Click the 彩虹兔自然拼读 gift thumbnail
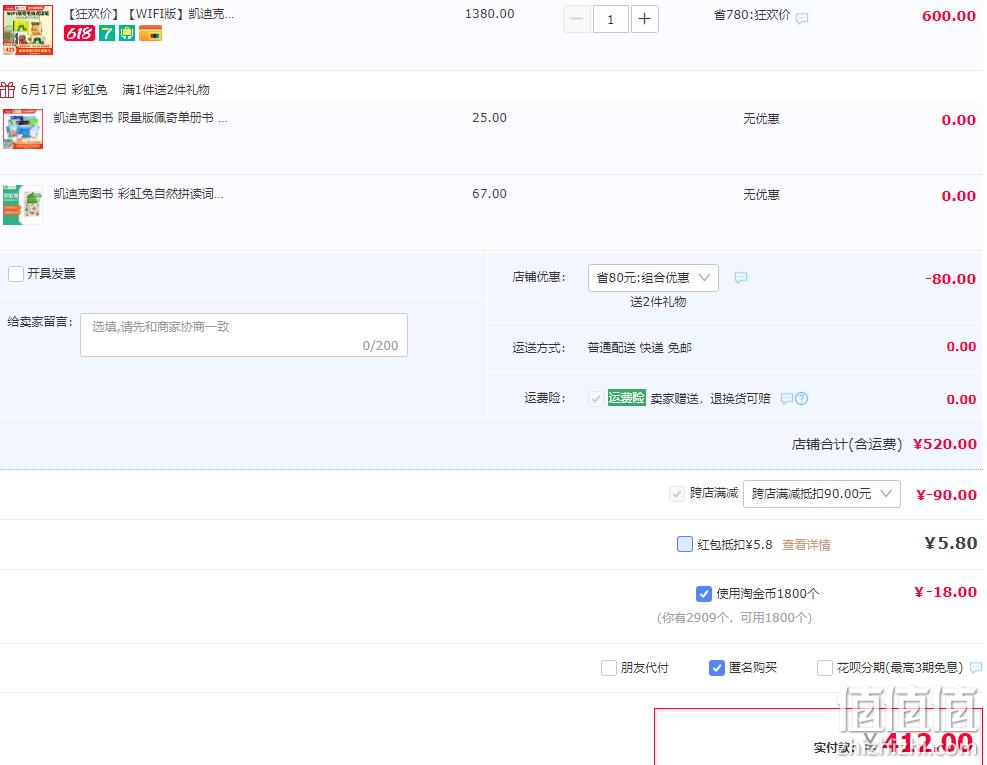Screen dimensions: 987x765 click(23, 205)
